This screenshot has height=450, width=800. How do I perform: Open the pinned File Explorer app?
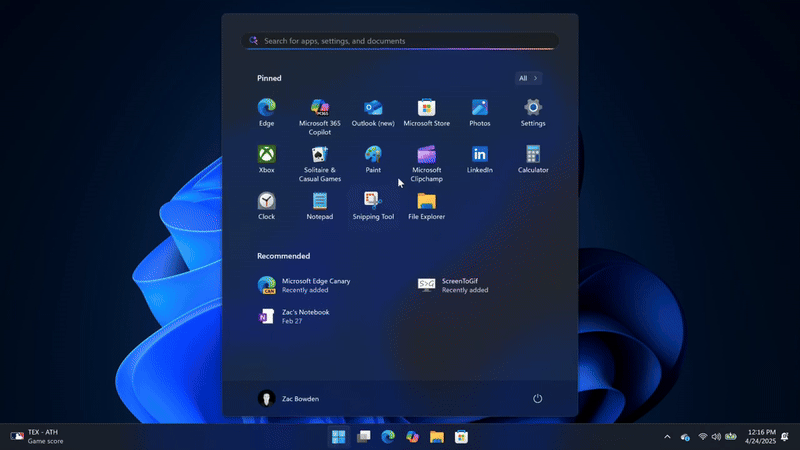[x=427, y=206]
